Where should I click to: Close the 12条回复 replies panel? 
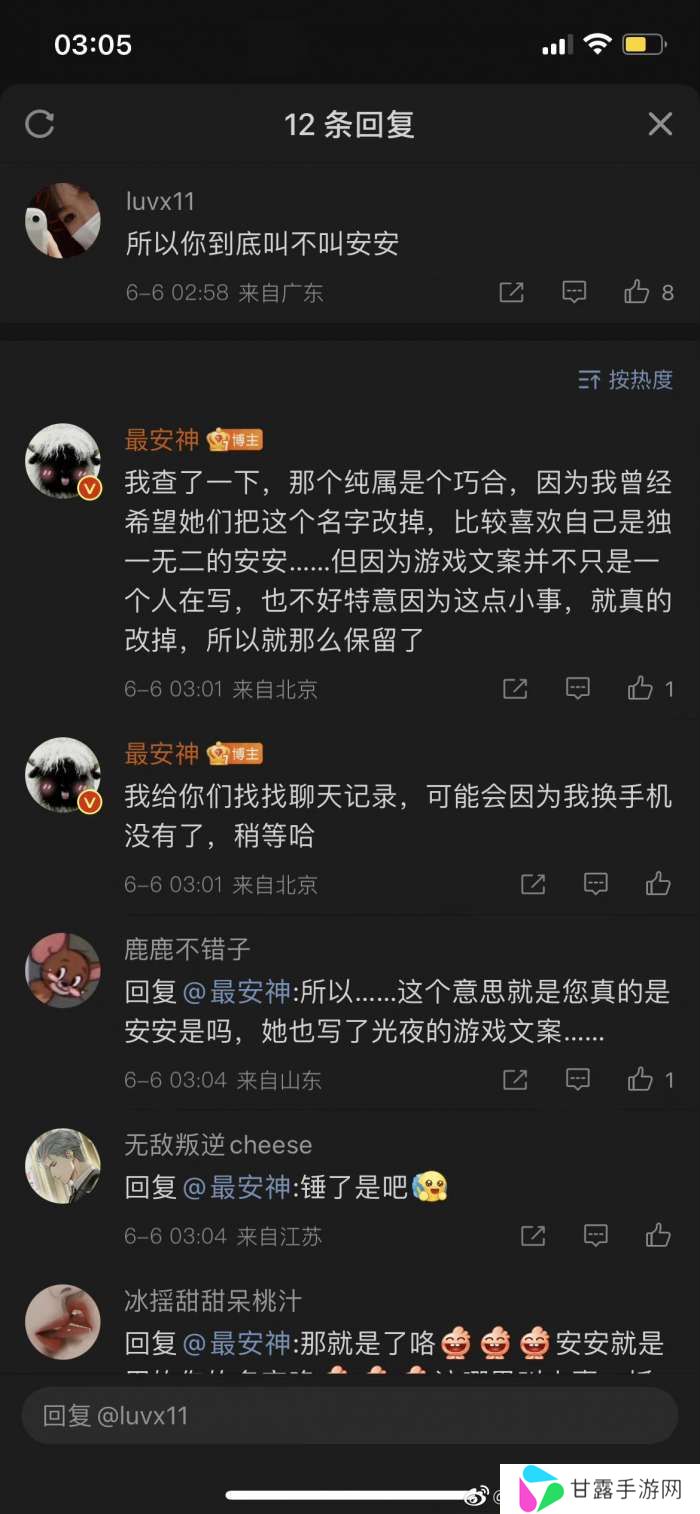pyautogui.click(x=660, y=124)
